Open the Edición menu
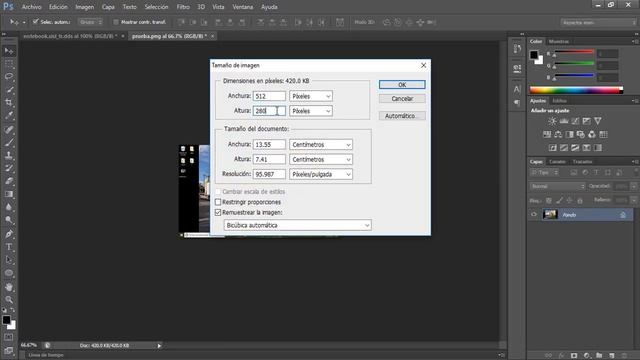This screenshot has height=360, width=640. tap(58, 7)
